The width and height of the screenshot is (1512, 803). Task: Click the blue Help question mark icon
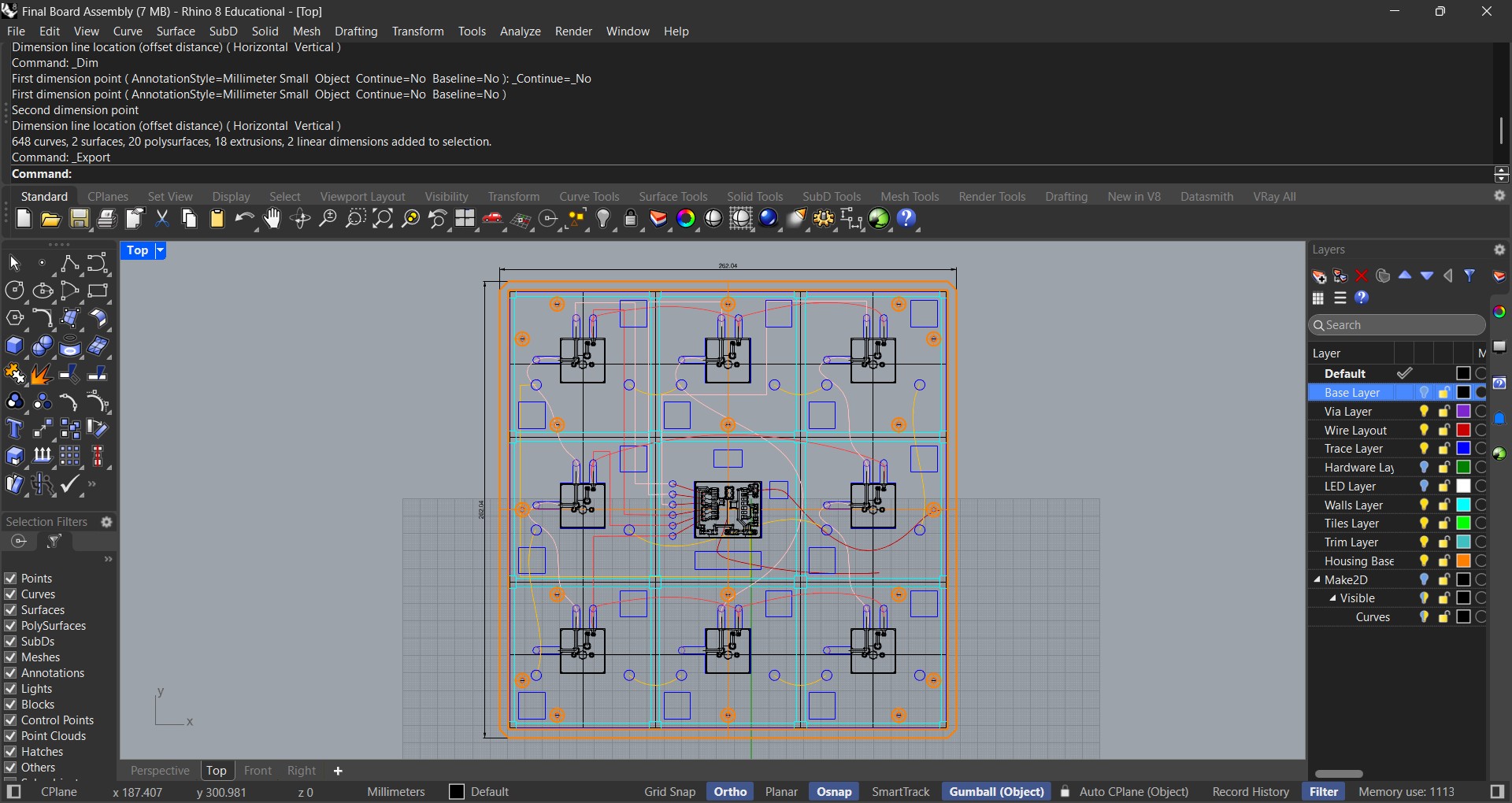tap(906, 219)
